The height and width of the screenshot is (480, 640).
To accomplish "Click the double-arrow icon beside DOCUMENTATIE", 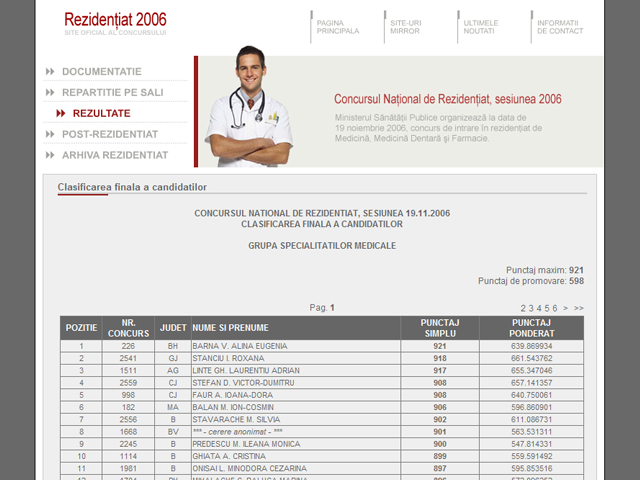I will coord(50,72).
